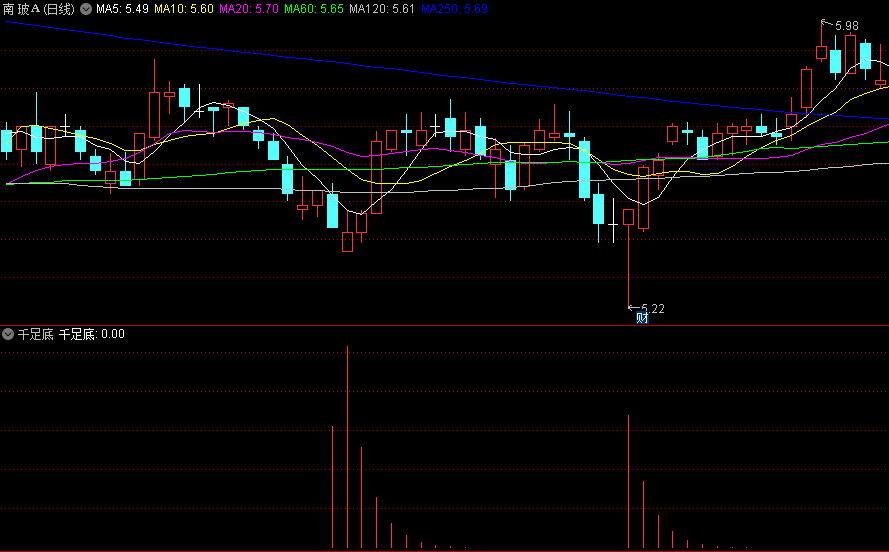Click the tallest red 千足底 signal bar
Viewport: 889px width, 552px height.
point(348,447)
